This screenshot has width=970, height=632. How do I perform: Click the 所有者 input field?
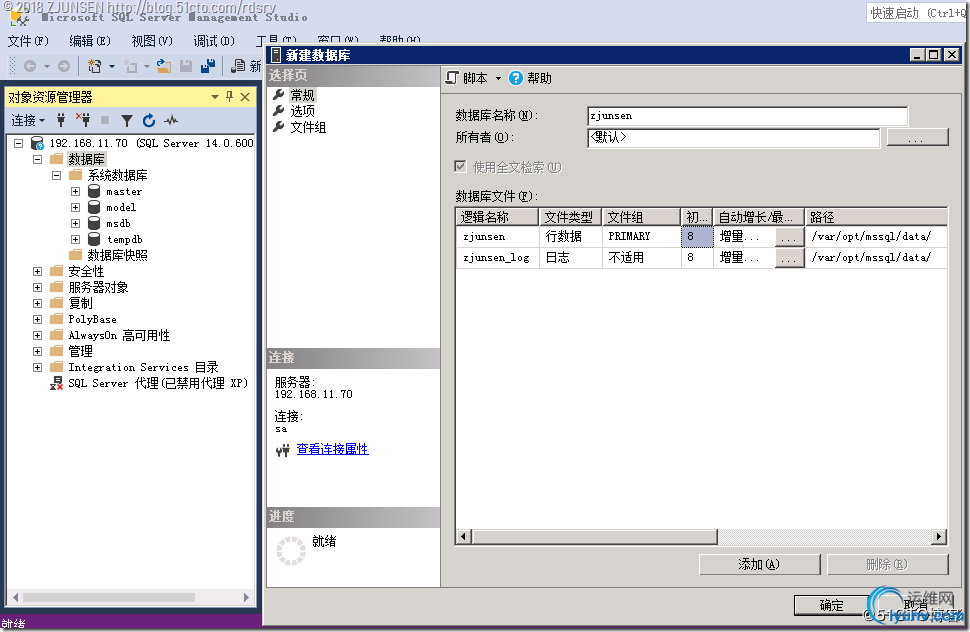click(x=733, y=137)
